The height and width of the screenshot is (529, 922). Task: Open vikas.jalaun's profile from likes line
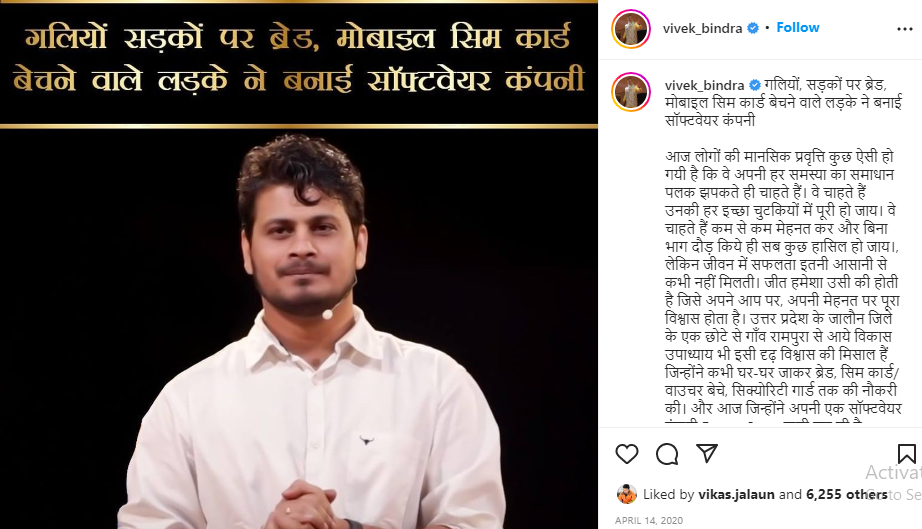coord(736,494)
